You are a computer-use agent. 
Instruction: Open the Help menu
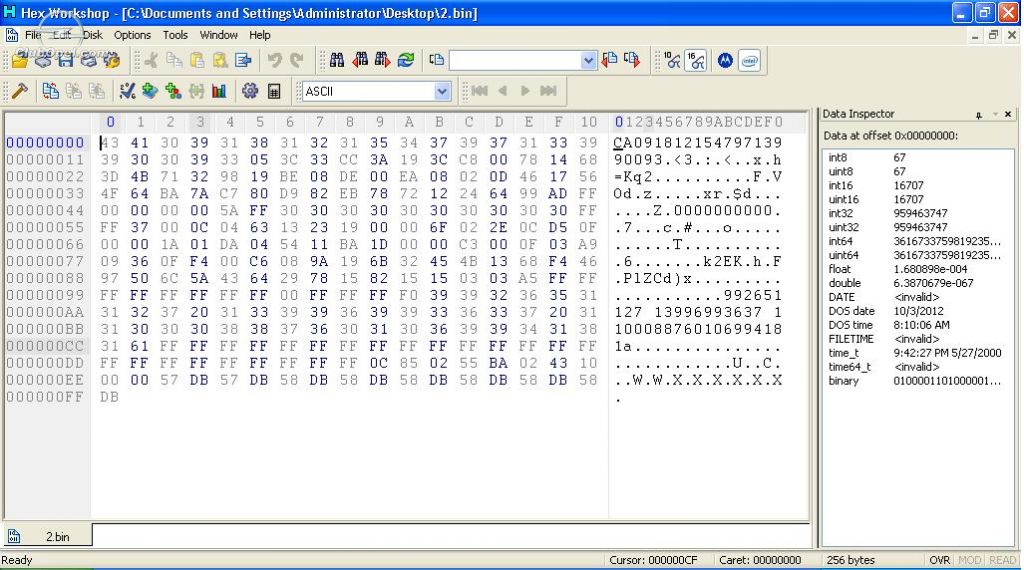[x=259, y=35]
